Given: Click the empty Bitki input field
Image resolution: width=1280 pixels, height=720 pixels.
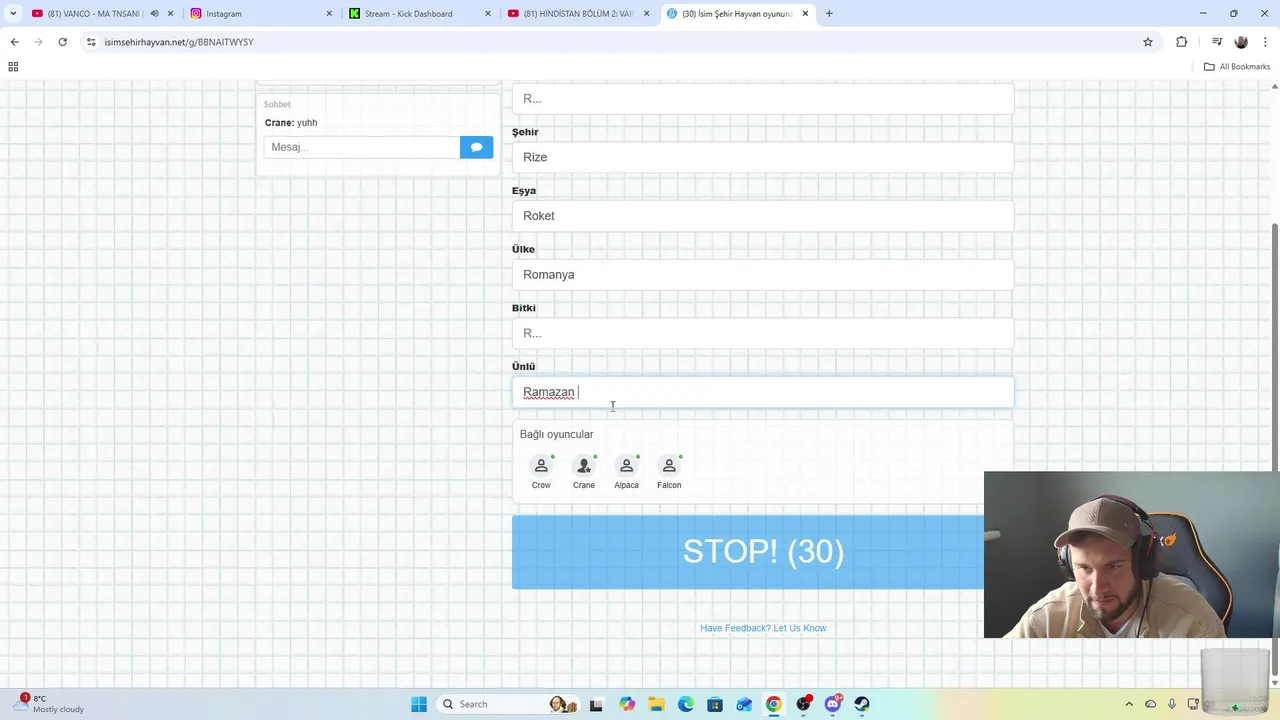Looking at the screenshot, I should click(x=763, y=333).
